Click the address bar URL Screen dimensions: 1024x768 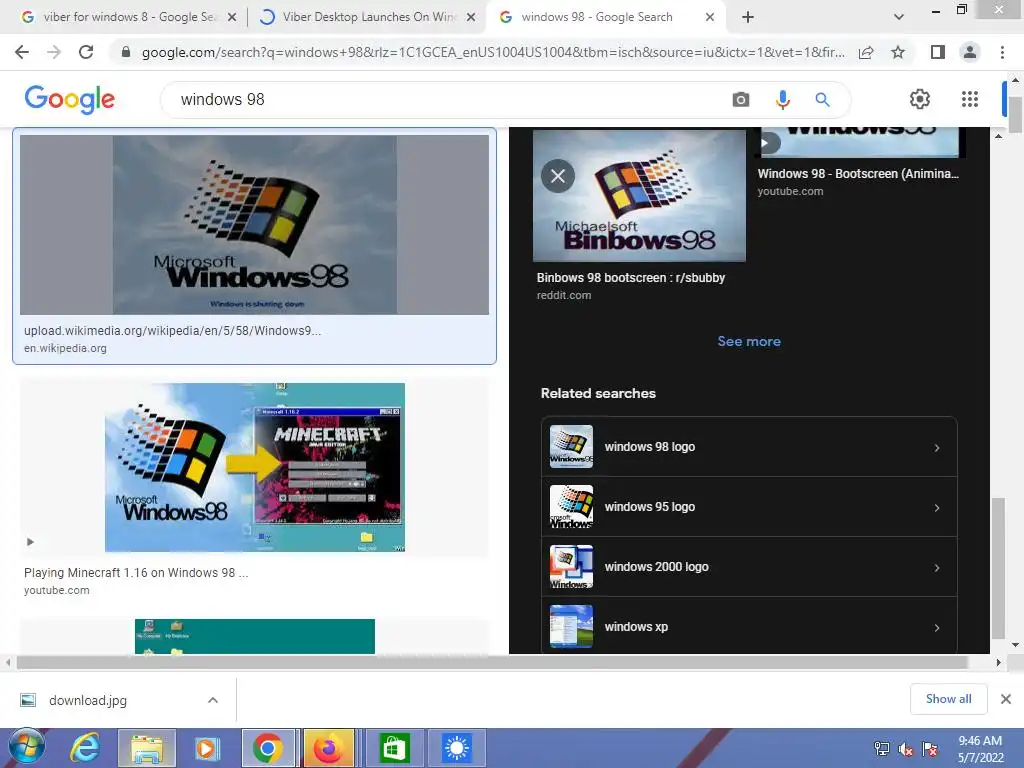point(493,52)
